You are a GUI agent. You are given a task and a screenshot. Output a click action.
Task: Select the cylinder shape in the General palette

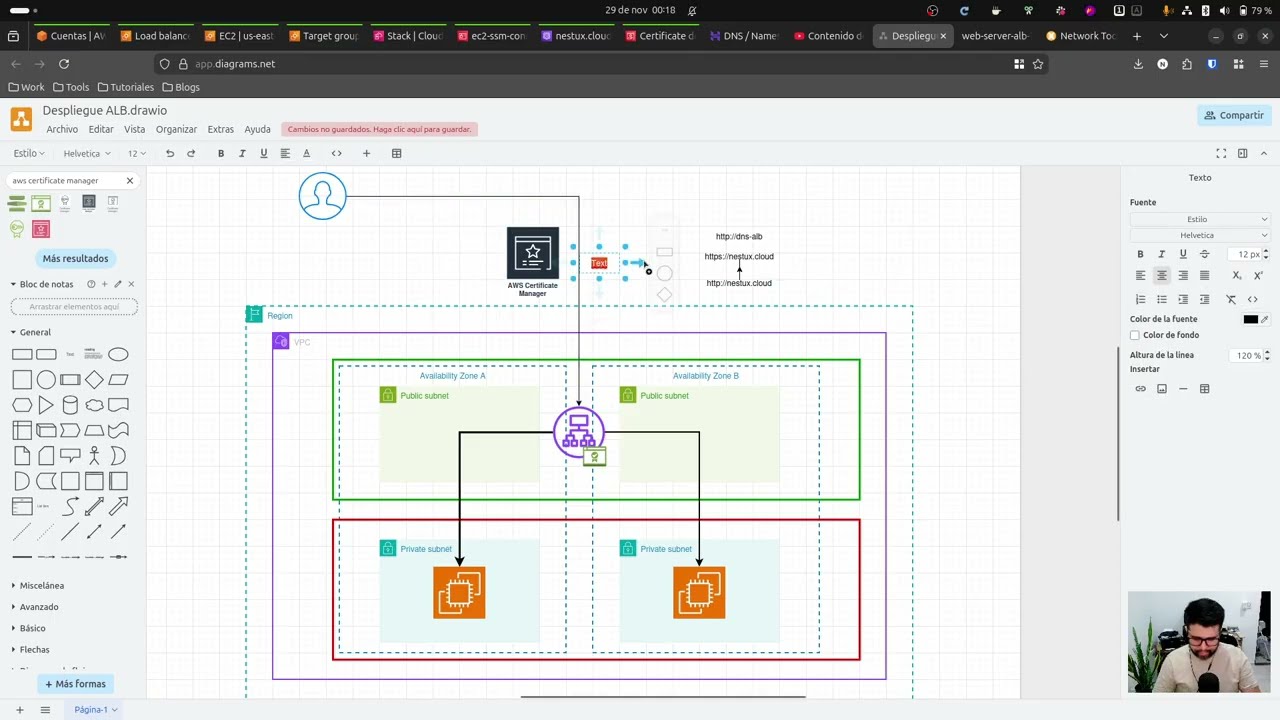(x=70, y=405)
